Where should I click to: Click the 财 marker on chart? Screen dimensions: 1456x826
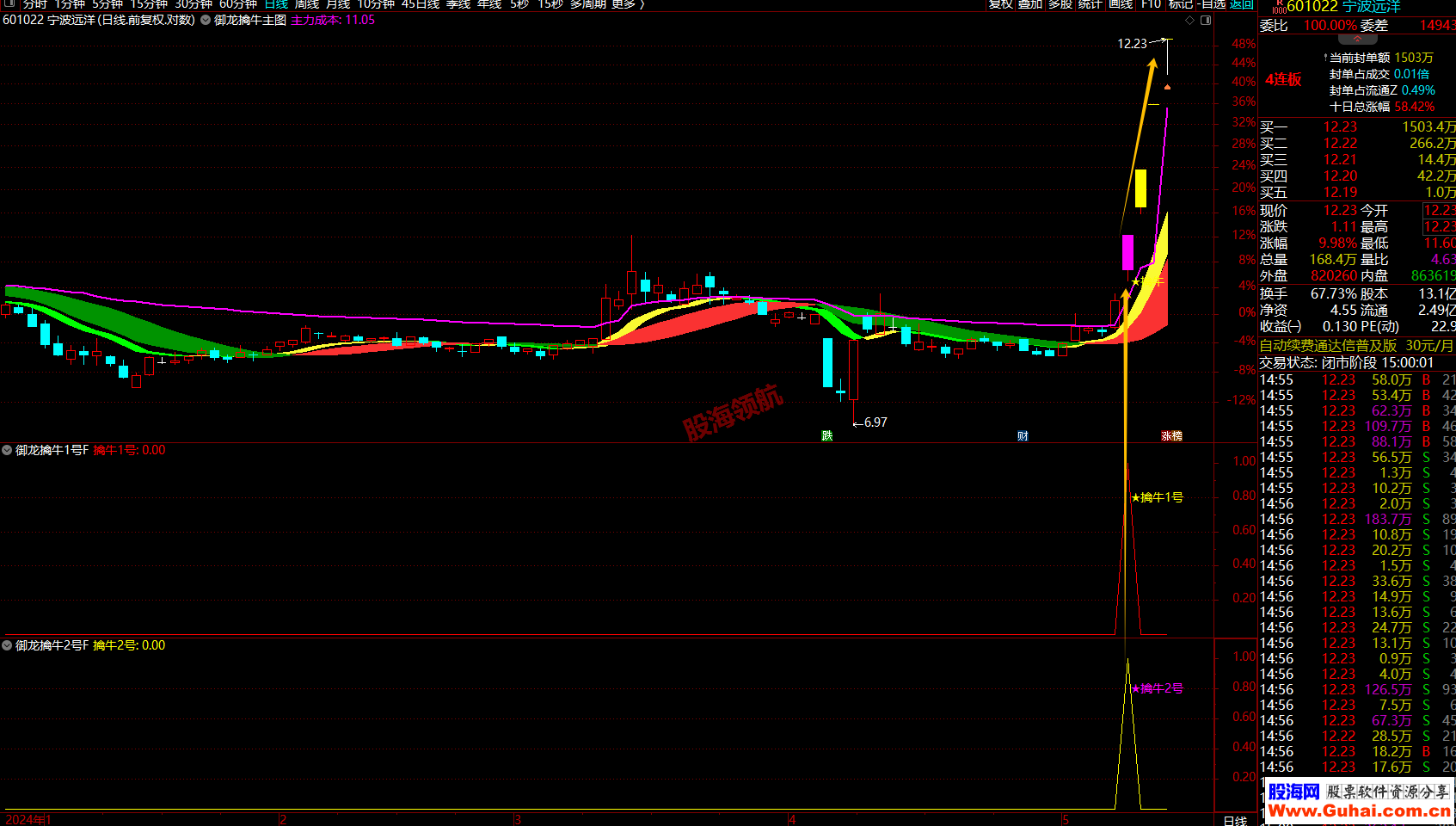(1023, 436)
